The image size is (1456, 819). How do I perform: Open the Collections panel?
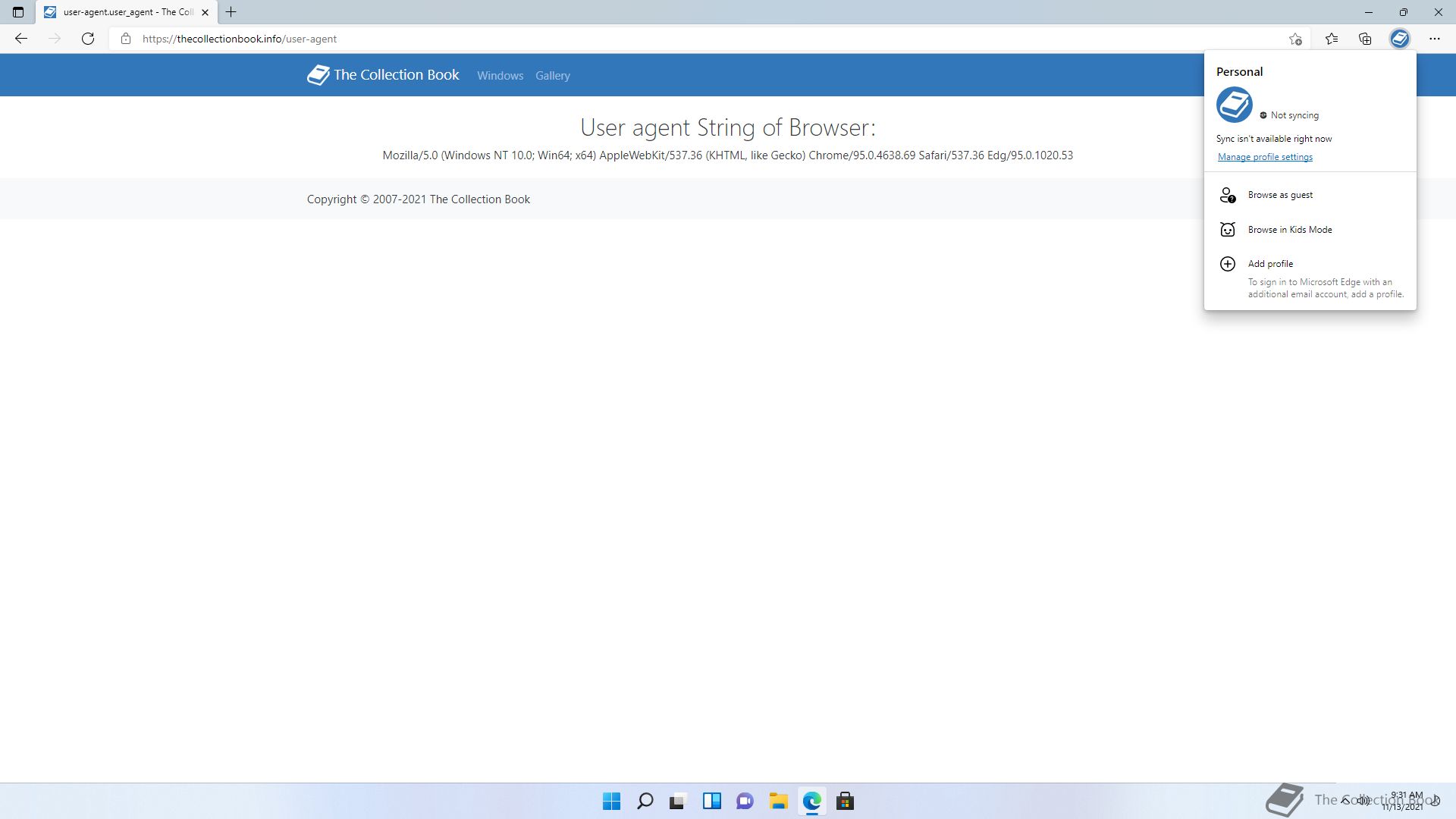tap(1365, 39)
